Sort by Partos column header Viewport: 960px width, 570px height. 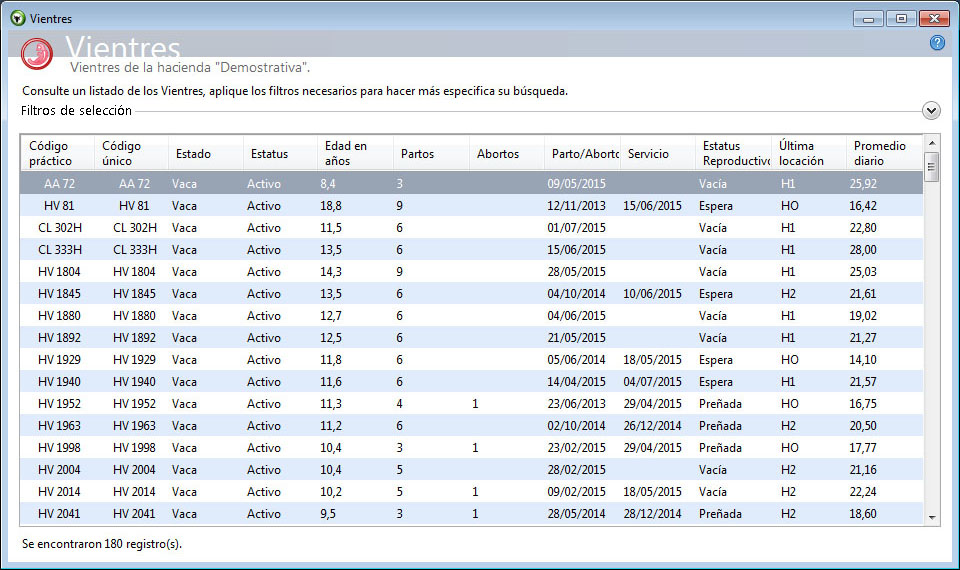tap(431, 153)
